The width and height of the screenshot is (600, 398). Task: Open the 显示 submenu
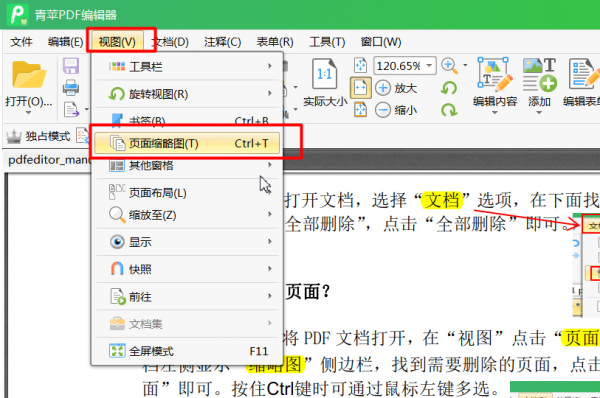(x=188, y=242)
